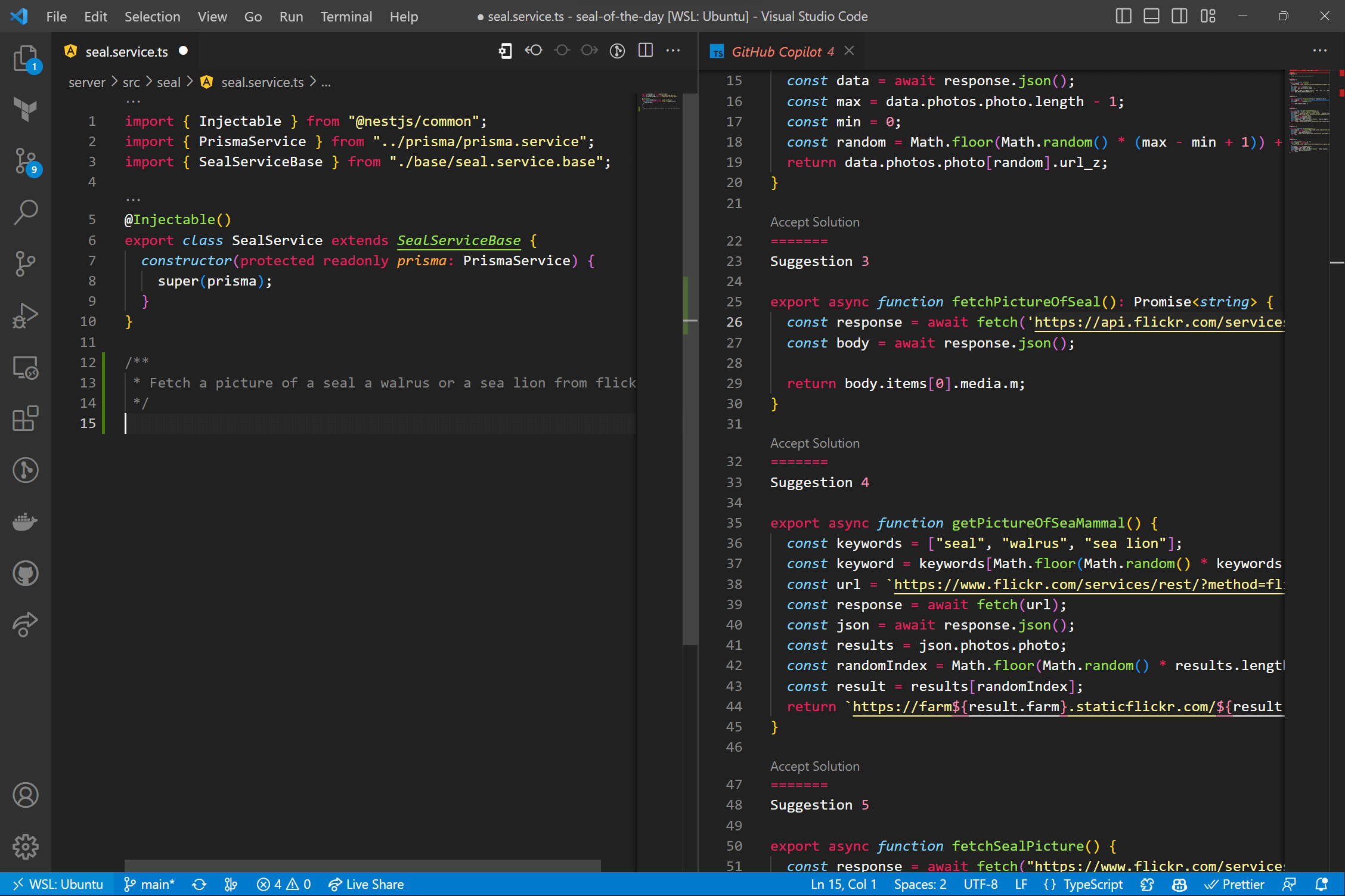Toggle GitLens file annotations icon in toolbar
The width and height of the screenshot is (1345, 896).
[617, 51]
